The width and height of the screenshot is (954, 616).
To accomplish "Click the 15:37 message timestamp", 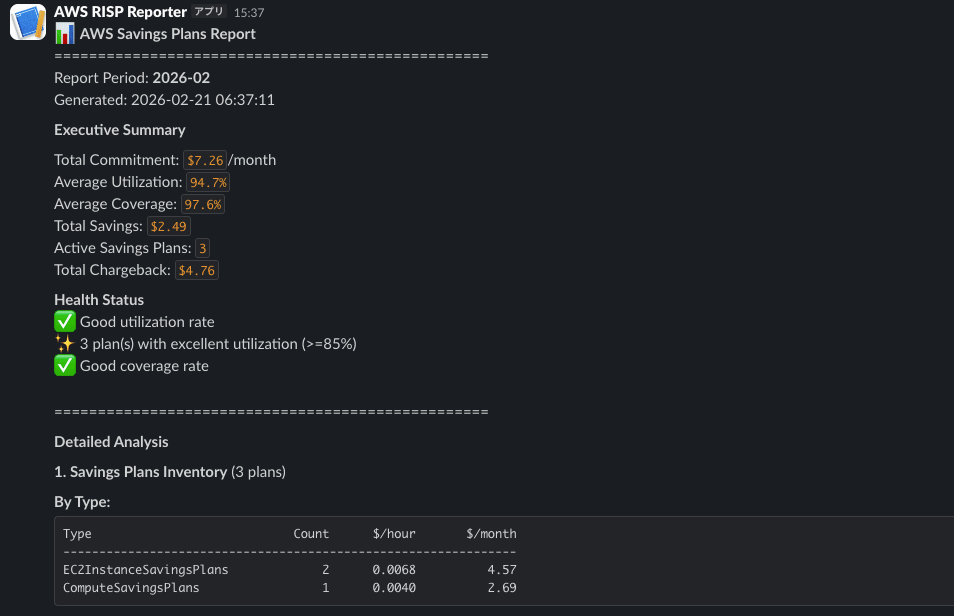I will tap(249, 13).
